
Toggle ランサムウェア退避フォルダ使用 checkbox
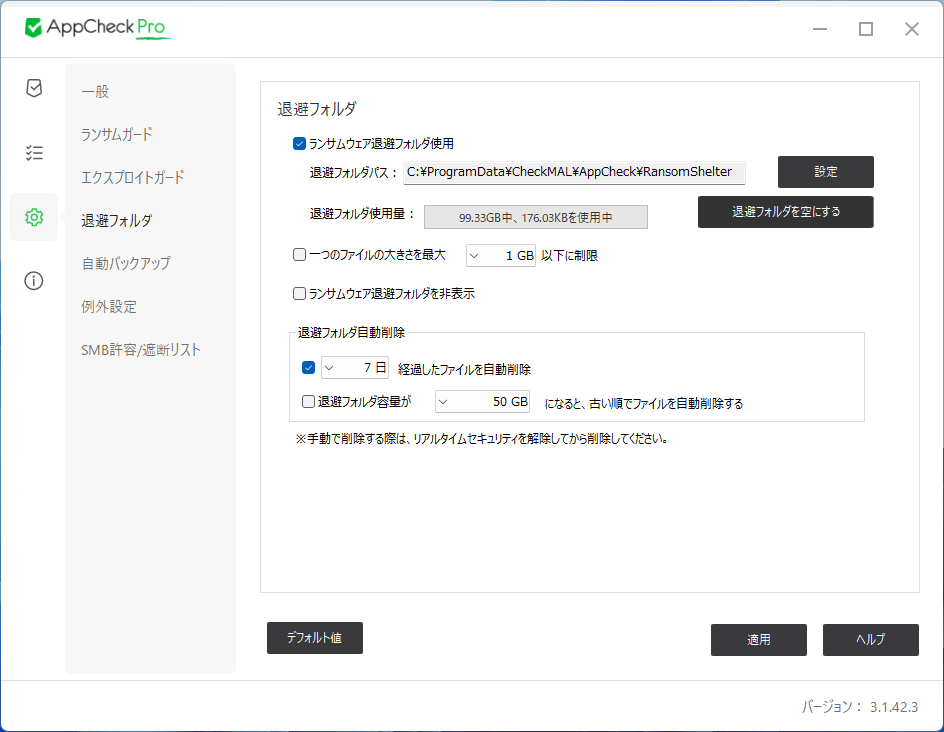[x=299, y=144]
